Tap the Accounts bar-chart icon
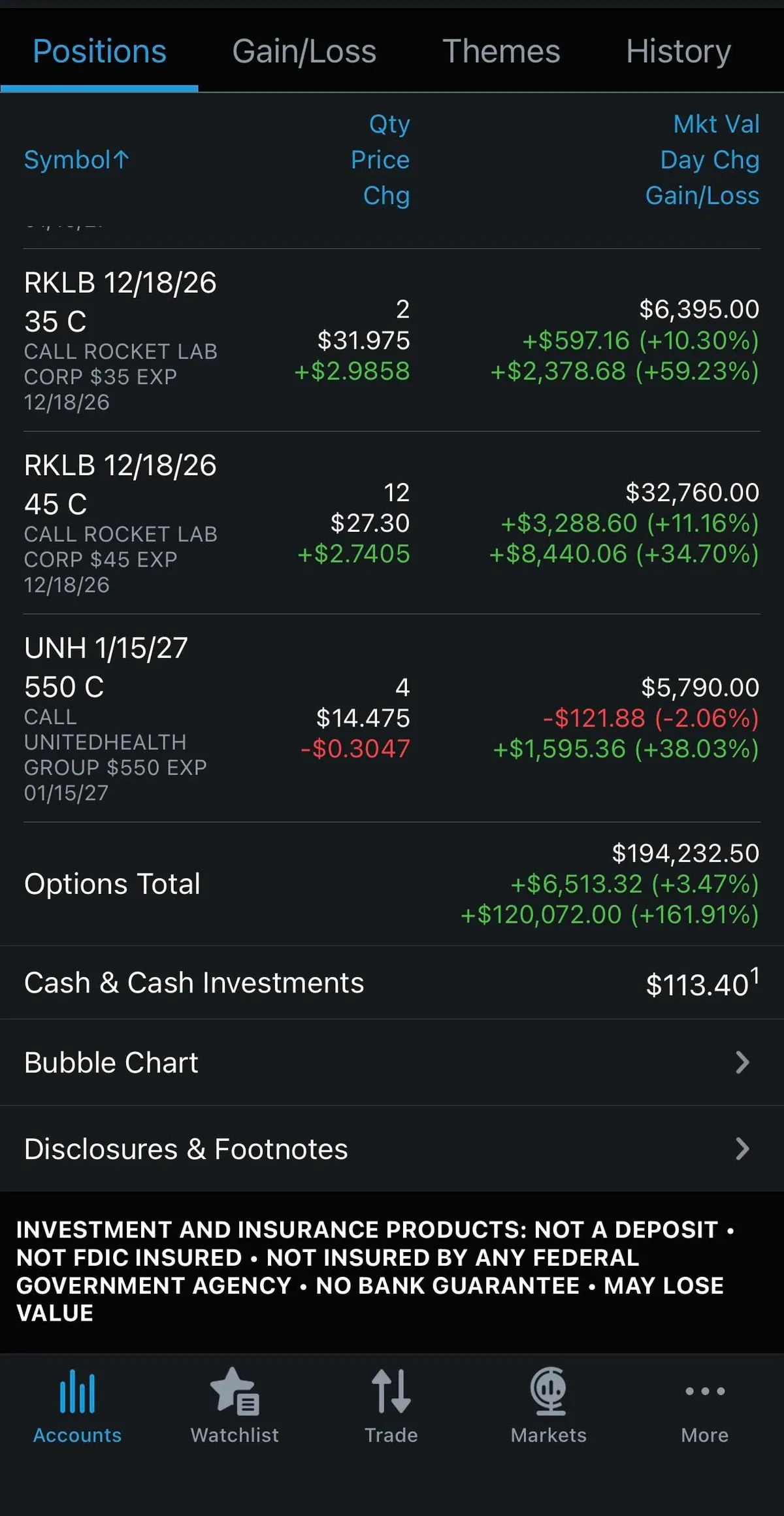784x1516 pixels. click(77, 1391)
